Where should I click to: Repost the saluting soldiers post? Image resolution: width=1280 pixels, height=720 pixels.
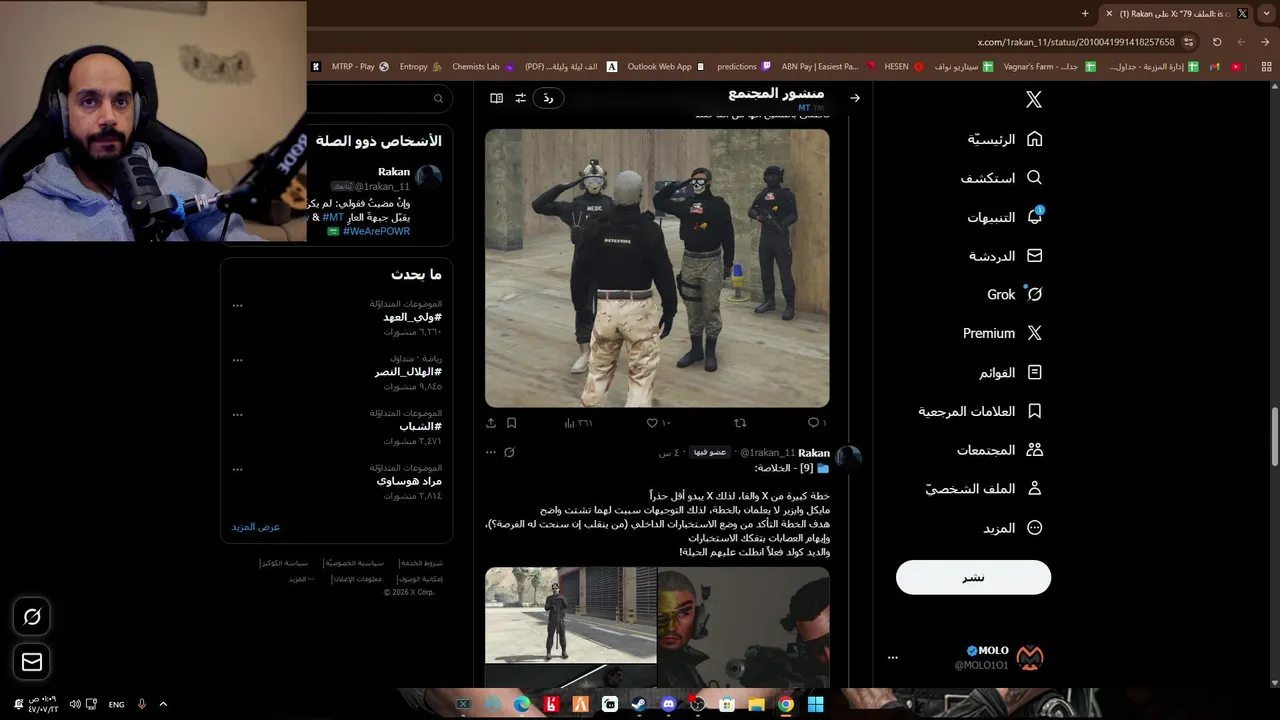(x=740, y=423)
